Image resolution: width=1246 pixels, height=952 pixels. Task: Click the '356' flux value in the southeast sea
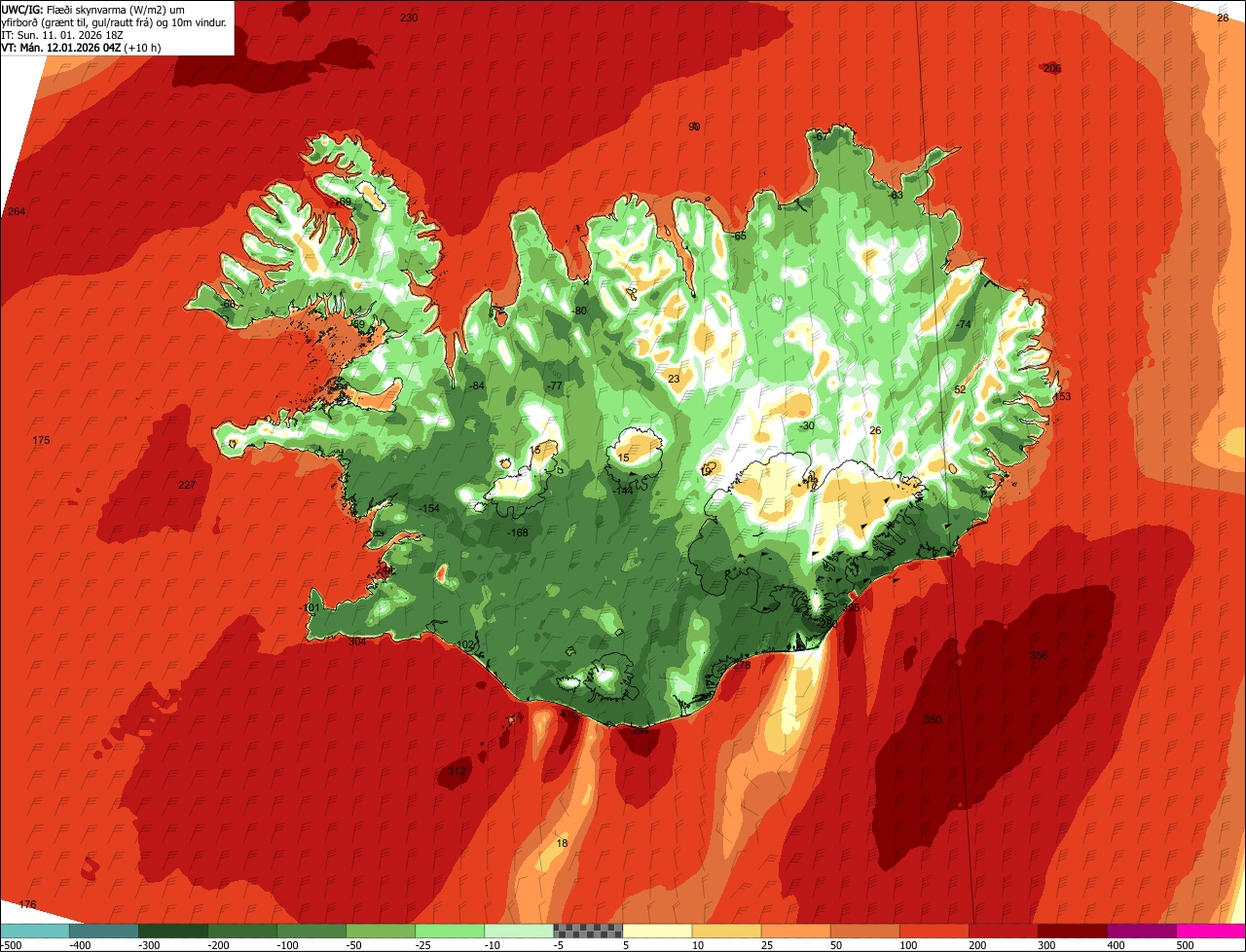1039,655
